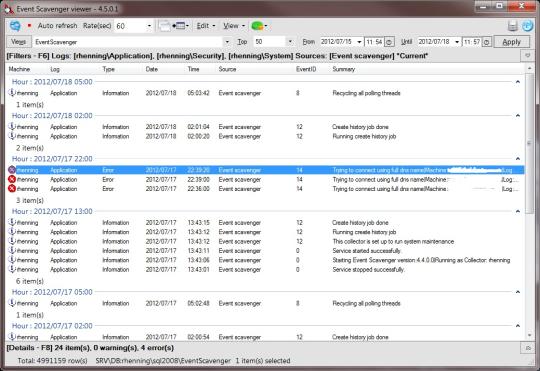
Task: Open the Until date picker dropdown
Action: 457,42
